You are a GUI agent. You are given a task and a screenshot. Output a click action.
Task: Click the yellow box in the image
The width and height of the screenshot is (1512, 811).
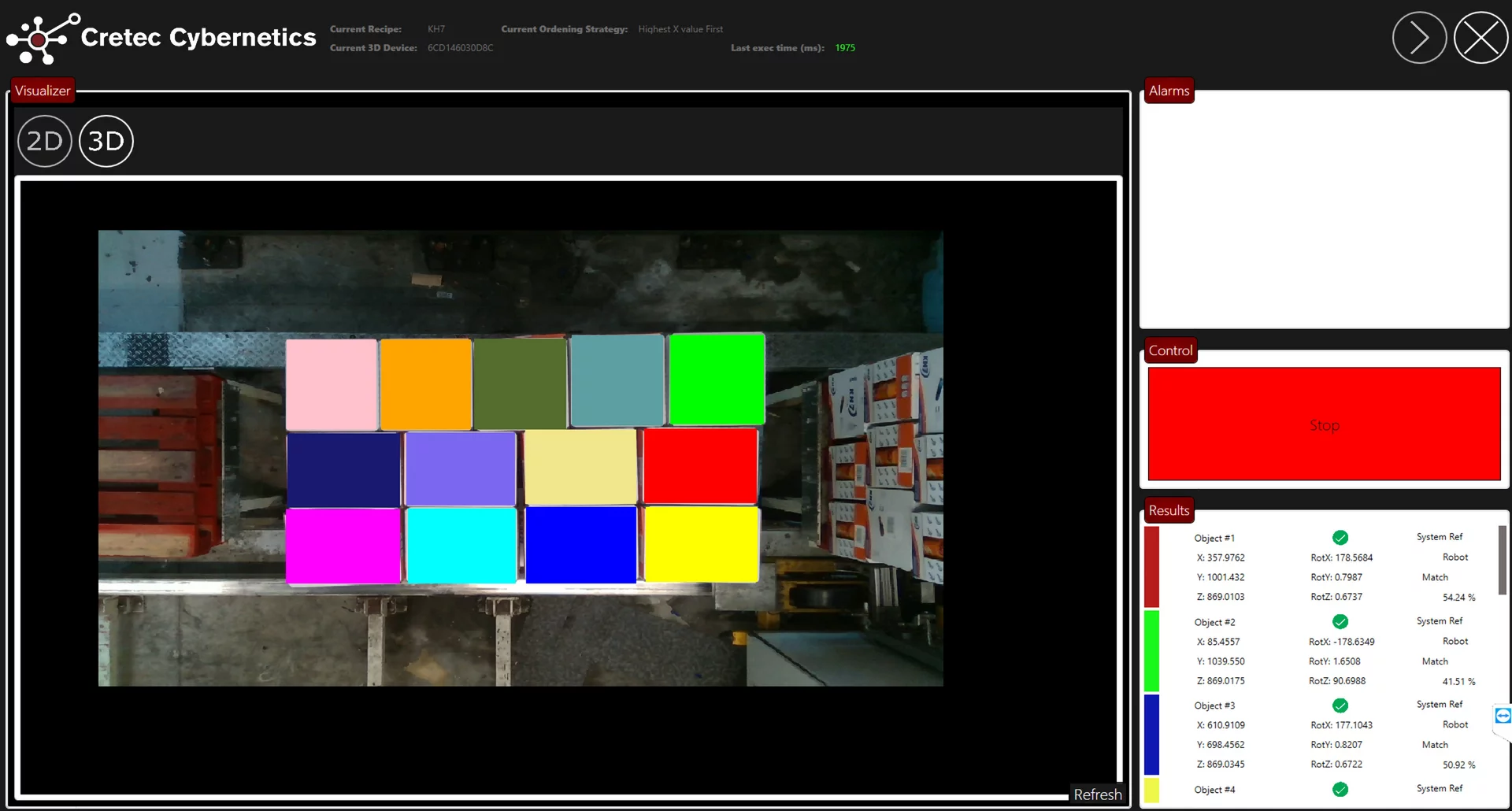(702, 544)
